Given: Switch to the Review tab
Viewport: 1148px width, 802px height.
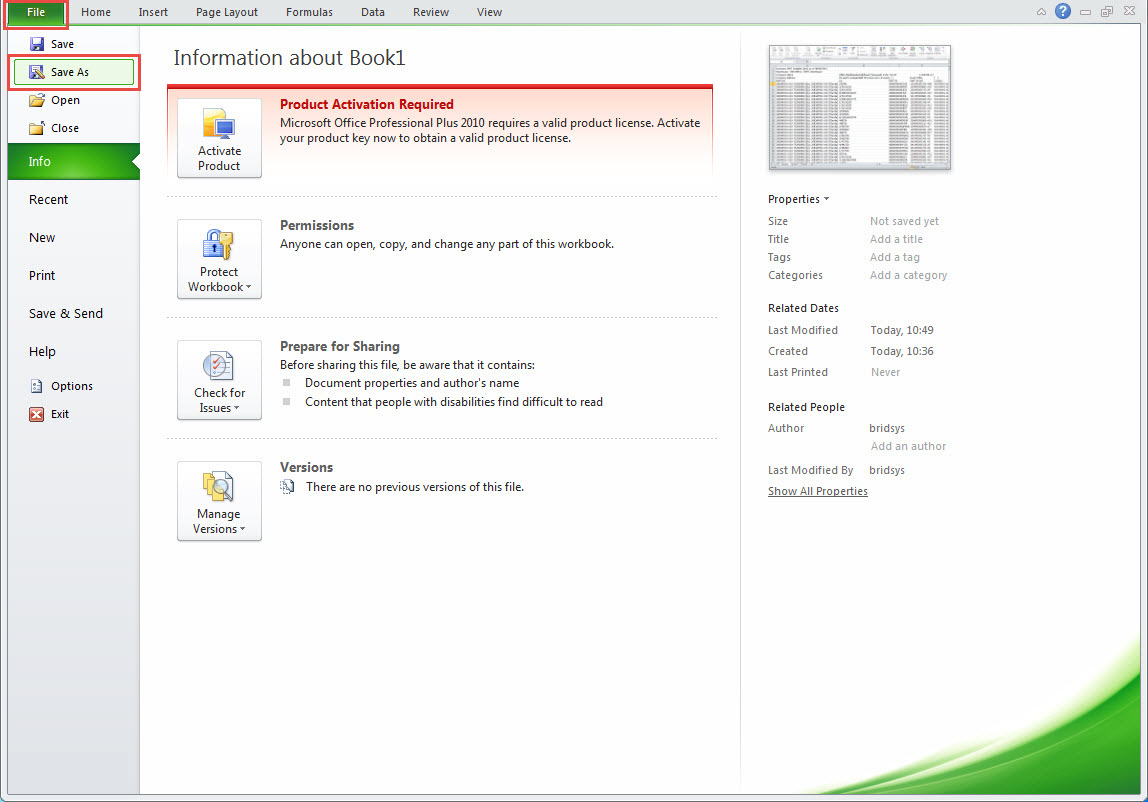Looking at the screenshot, I should point(430,12).
